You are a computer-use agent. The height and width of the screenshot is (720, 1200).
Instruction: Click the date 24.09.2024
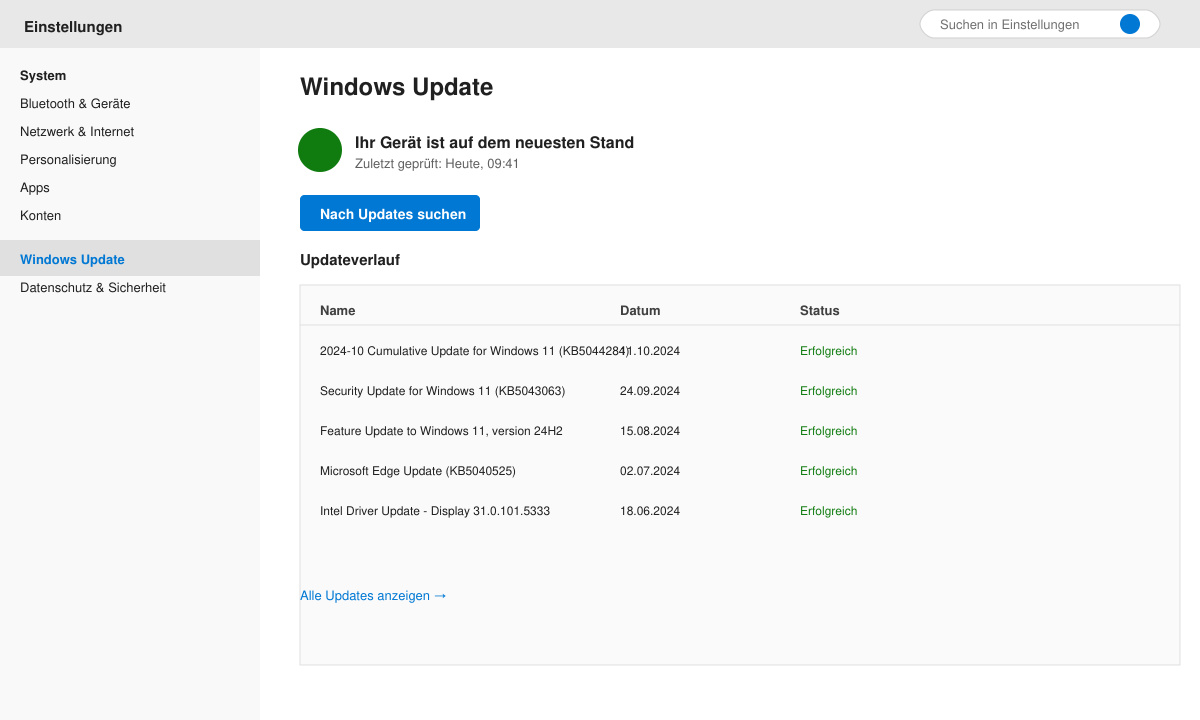(x=650, y=391)
